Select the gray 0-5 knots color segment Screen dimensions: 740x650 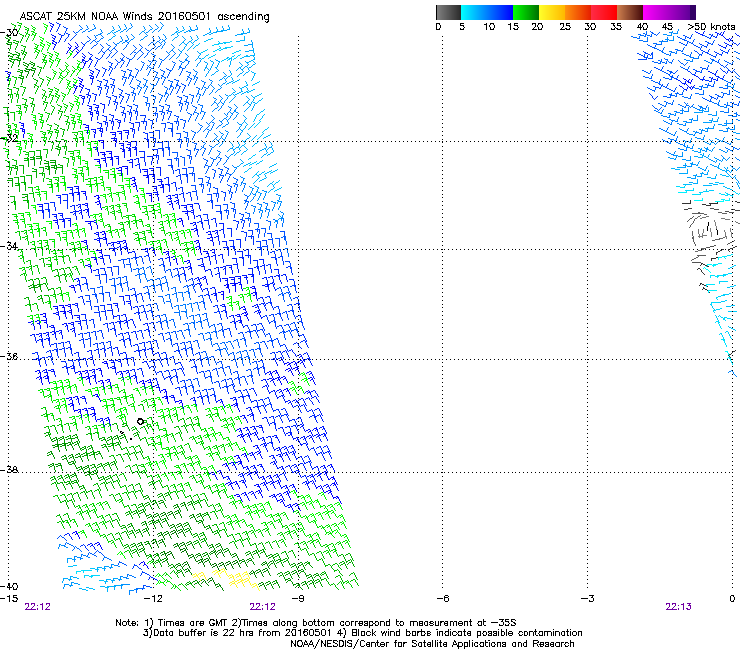pos(448,12)
